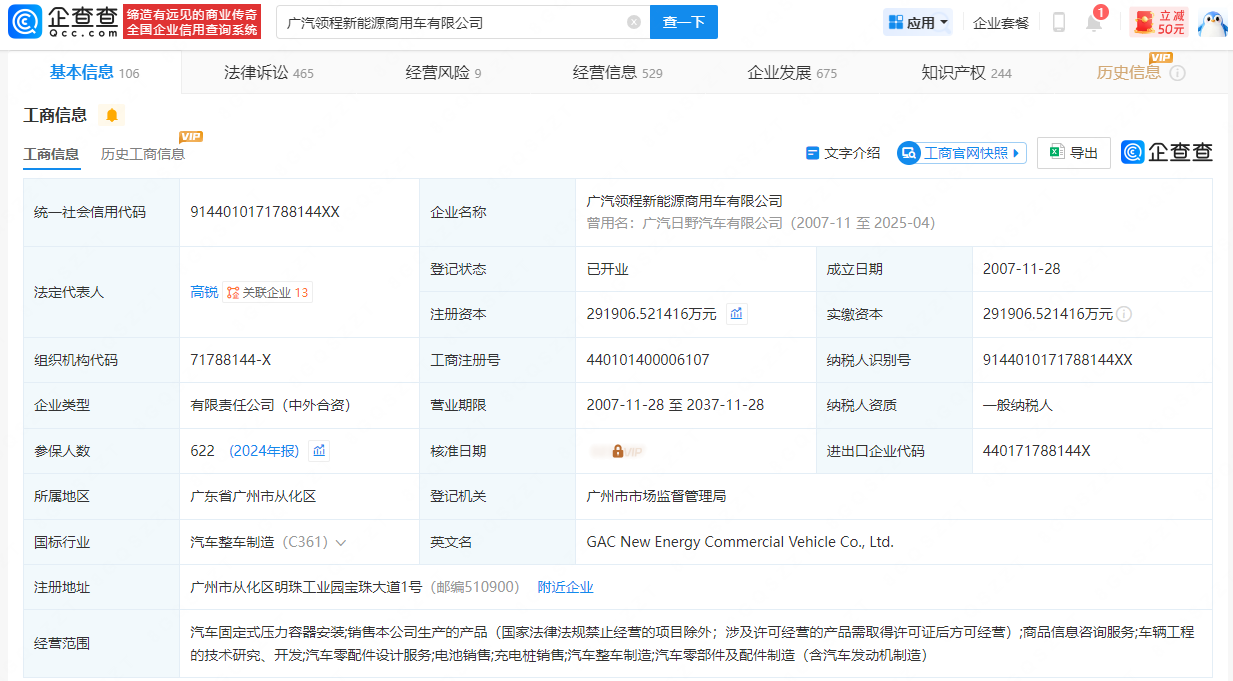Open the 2024年报 link

point(264,451)
